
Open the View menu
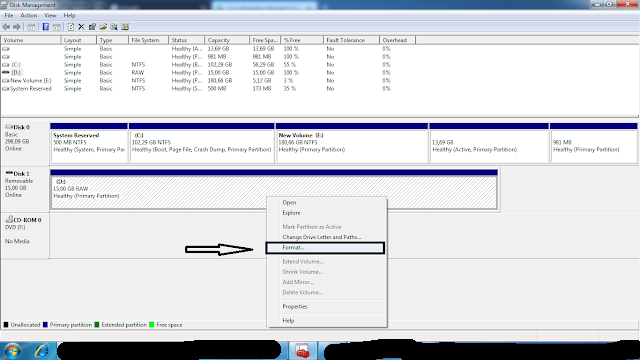coord(50,16)
